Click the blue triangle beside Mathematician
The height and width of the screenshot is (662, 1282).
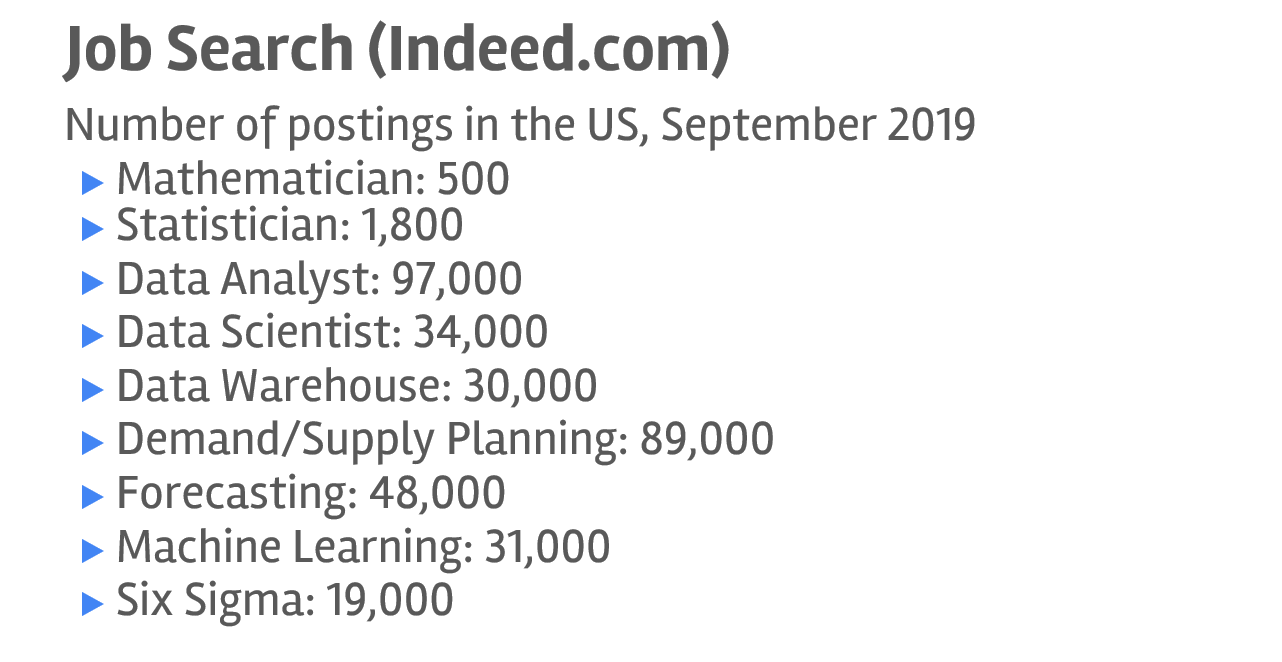point(93,182)
